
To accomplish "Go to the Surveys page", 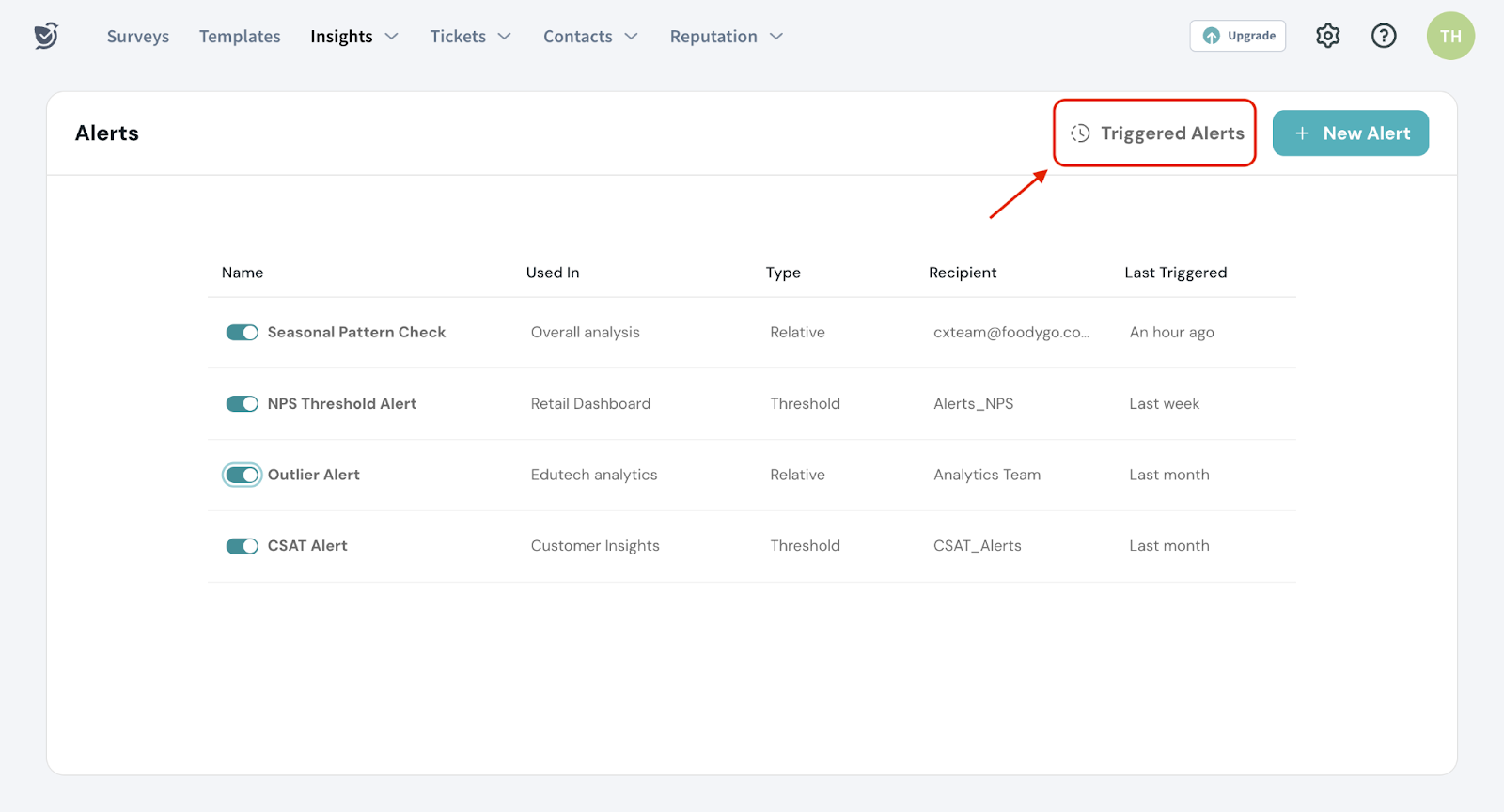I will pos(138,37).
